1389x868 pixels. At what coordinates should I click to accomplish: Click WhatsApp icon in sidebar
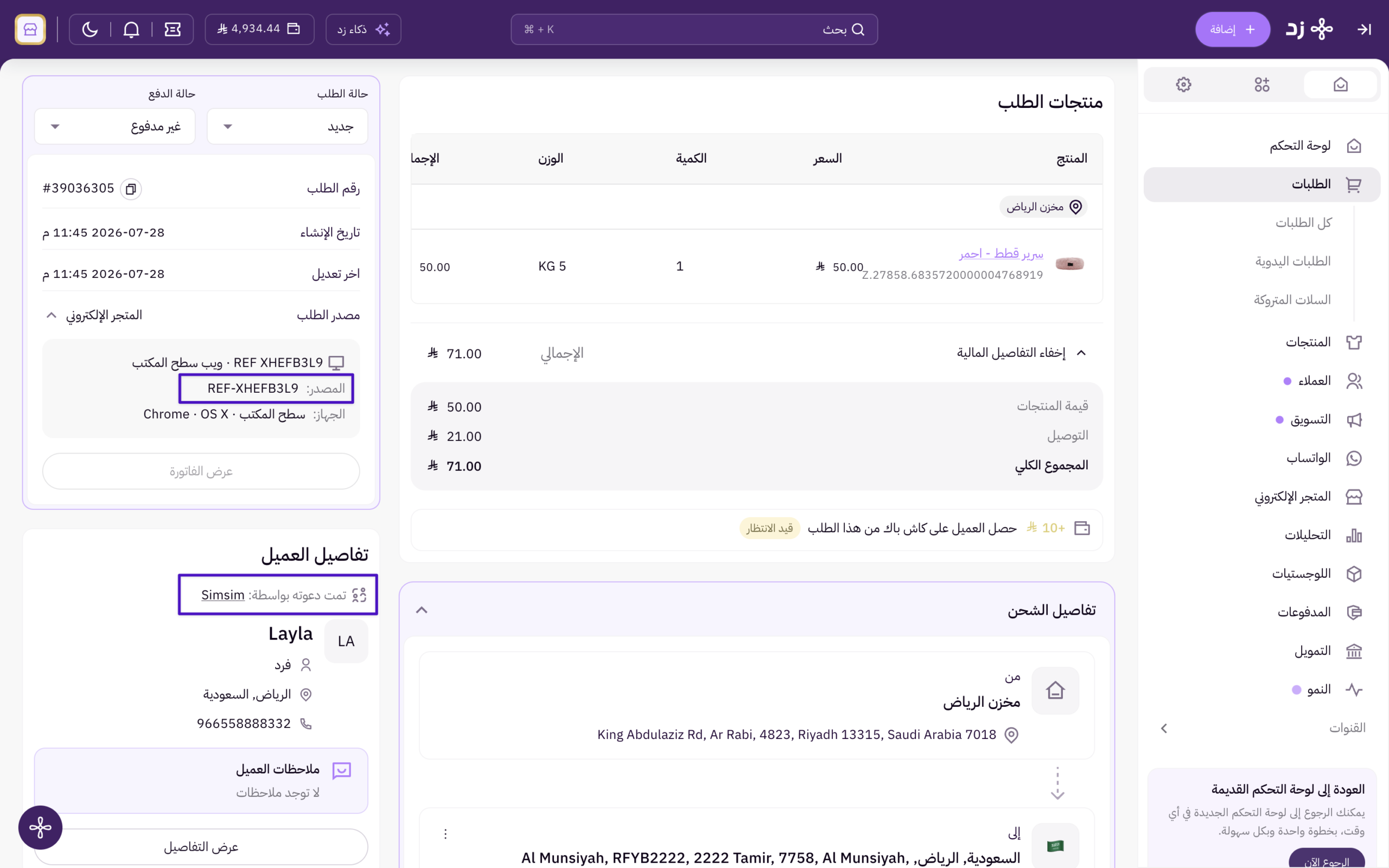pos(1354,458)
